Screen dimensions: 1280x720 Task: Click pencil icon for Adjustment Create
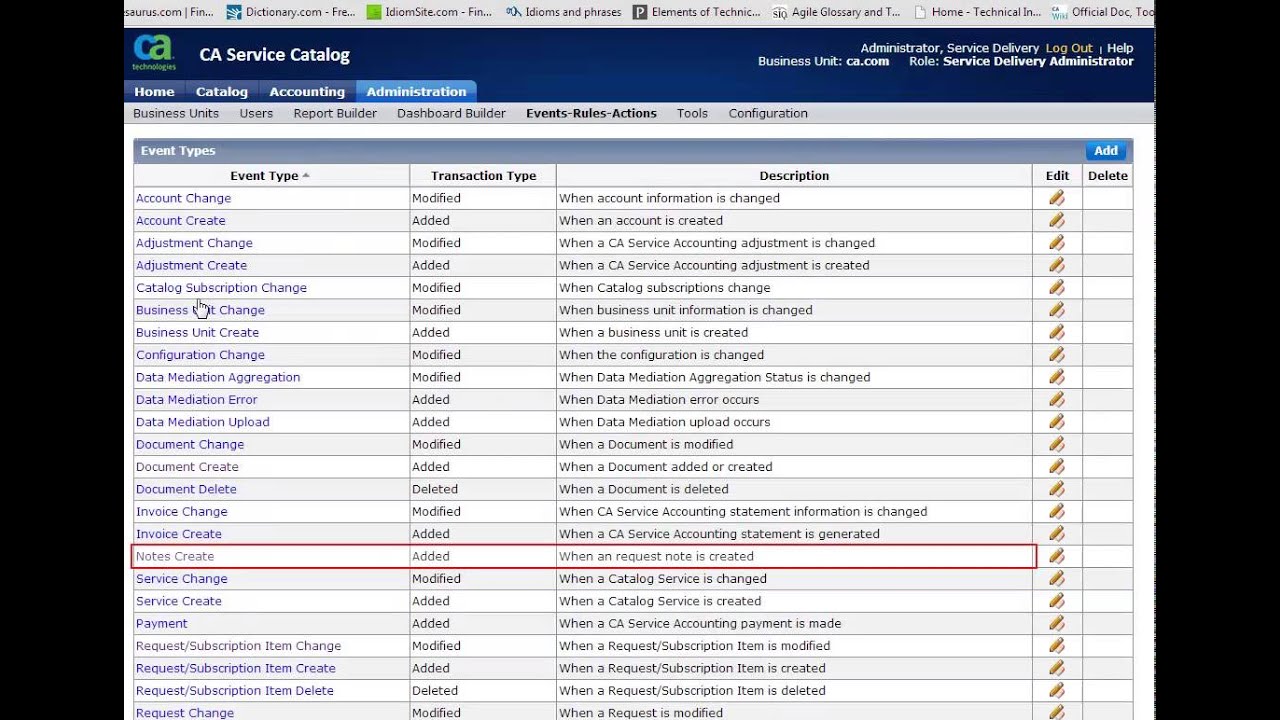tap(1056, 265)
